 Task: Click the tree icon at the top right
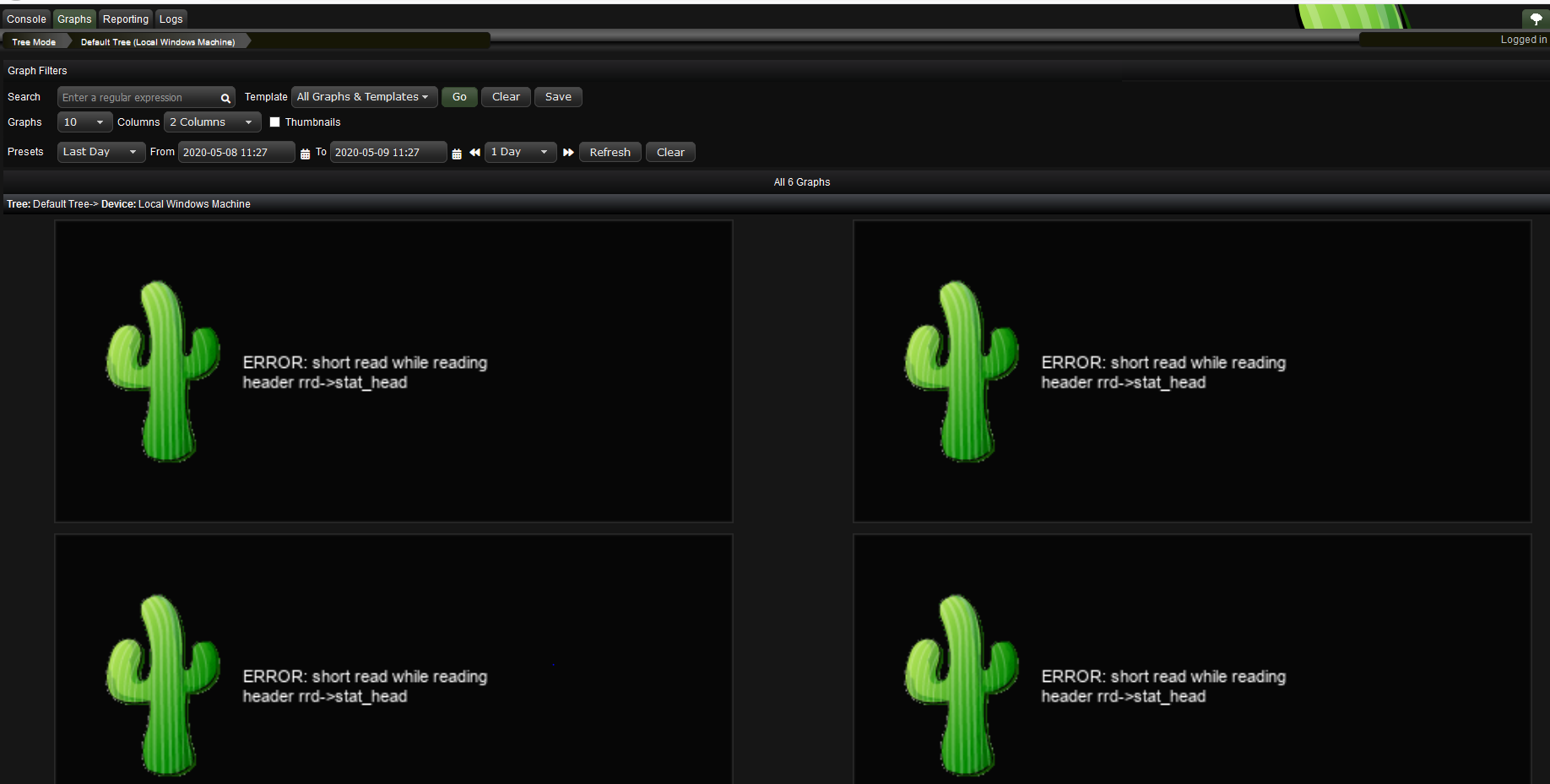pos(1536,19)
